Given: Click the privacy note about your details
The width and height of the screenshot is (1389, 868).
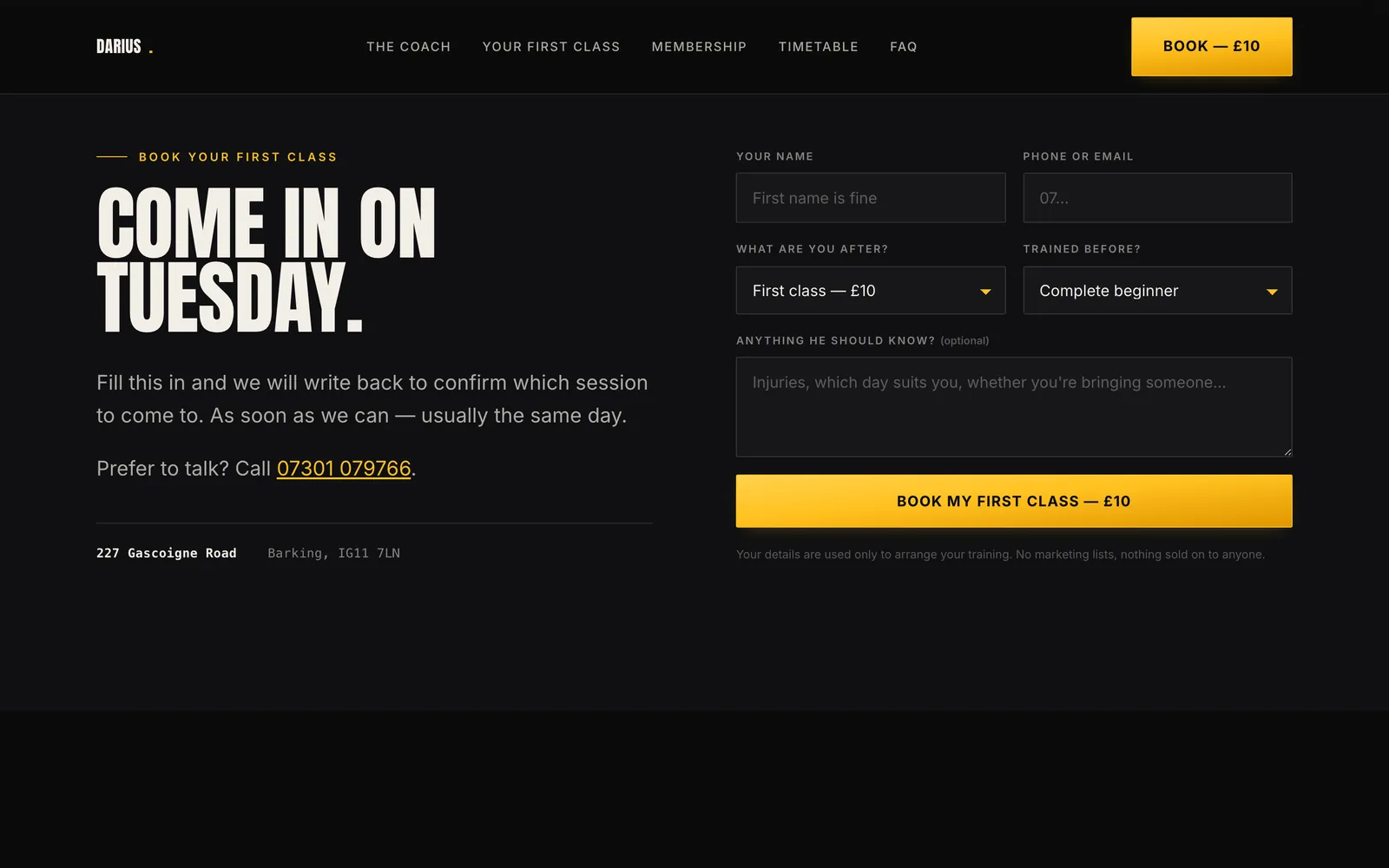Looking at the screenshot, I should click(1000, 555).
